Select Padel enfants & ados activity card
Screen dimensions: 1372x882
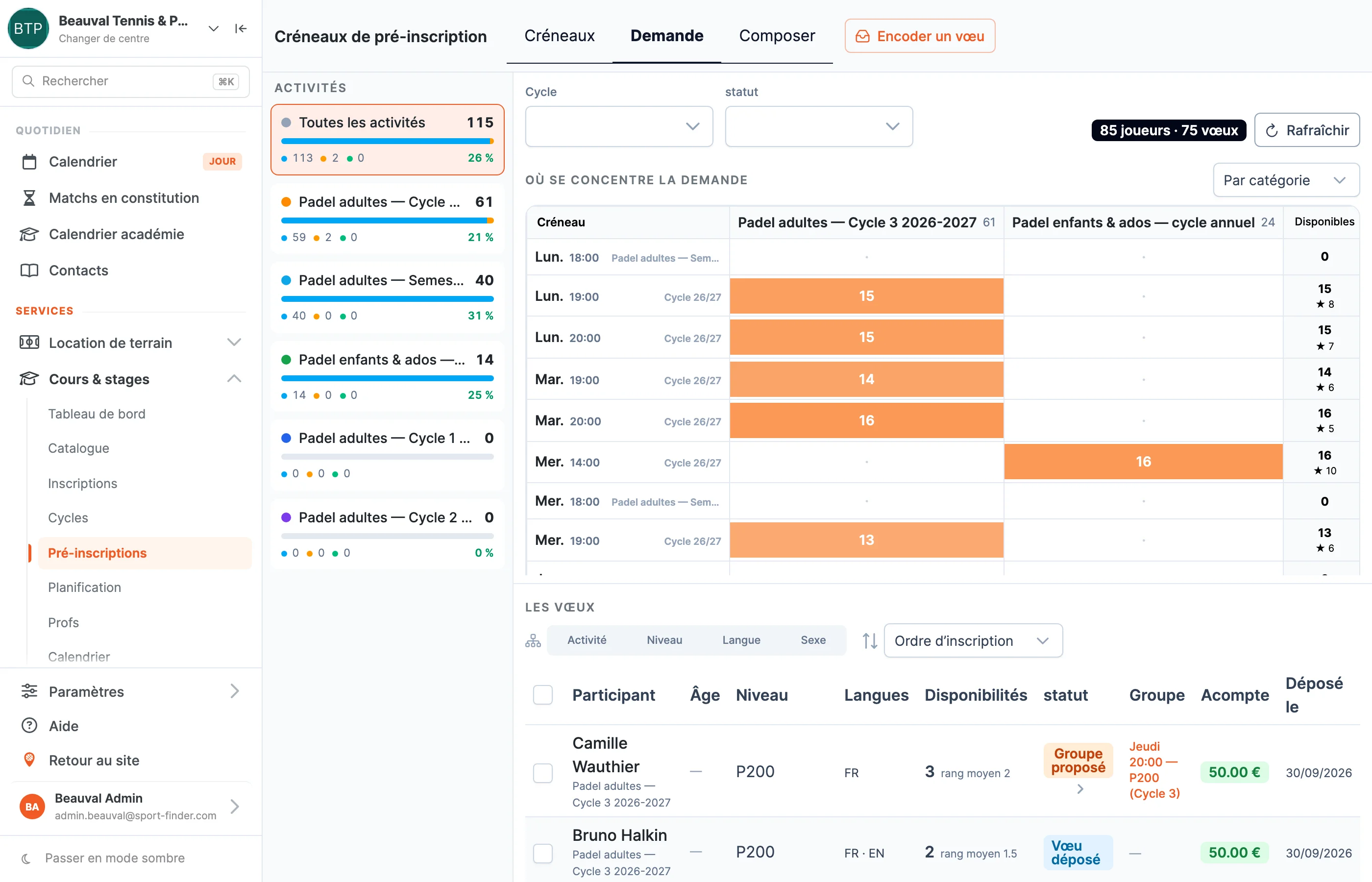387,376
